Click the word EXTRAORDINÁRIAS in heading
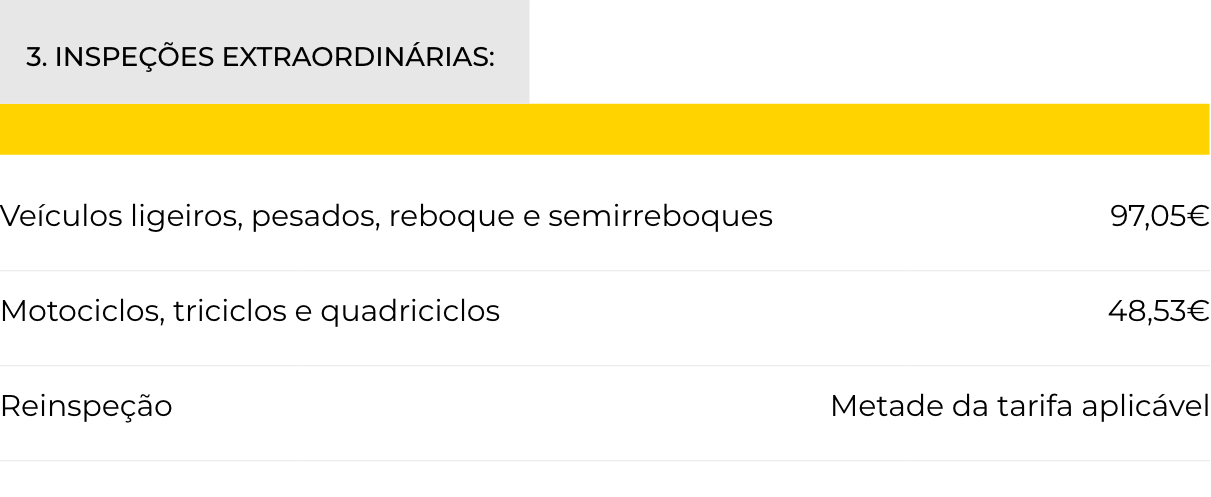Viewport: 1211px width, 497px height. point(358,58)
